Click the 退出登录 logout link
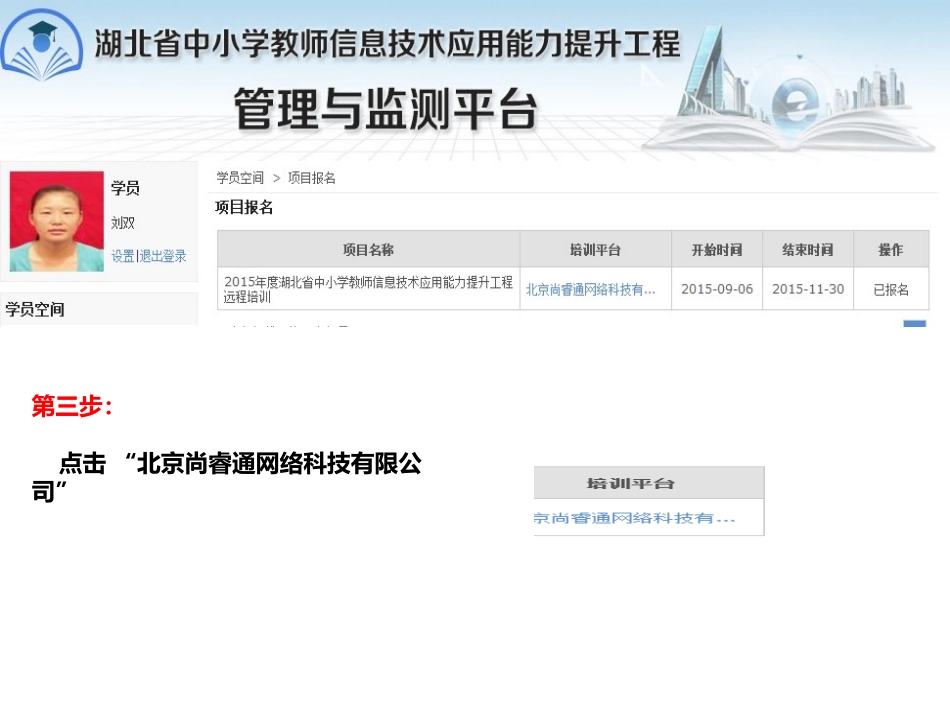 click(x=163, y=256)
